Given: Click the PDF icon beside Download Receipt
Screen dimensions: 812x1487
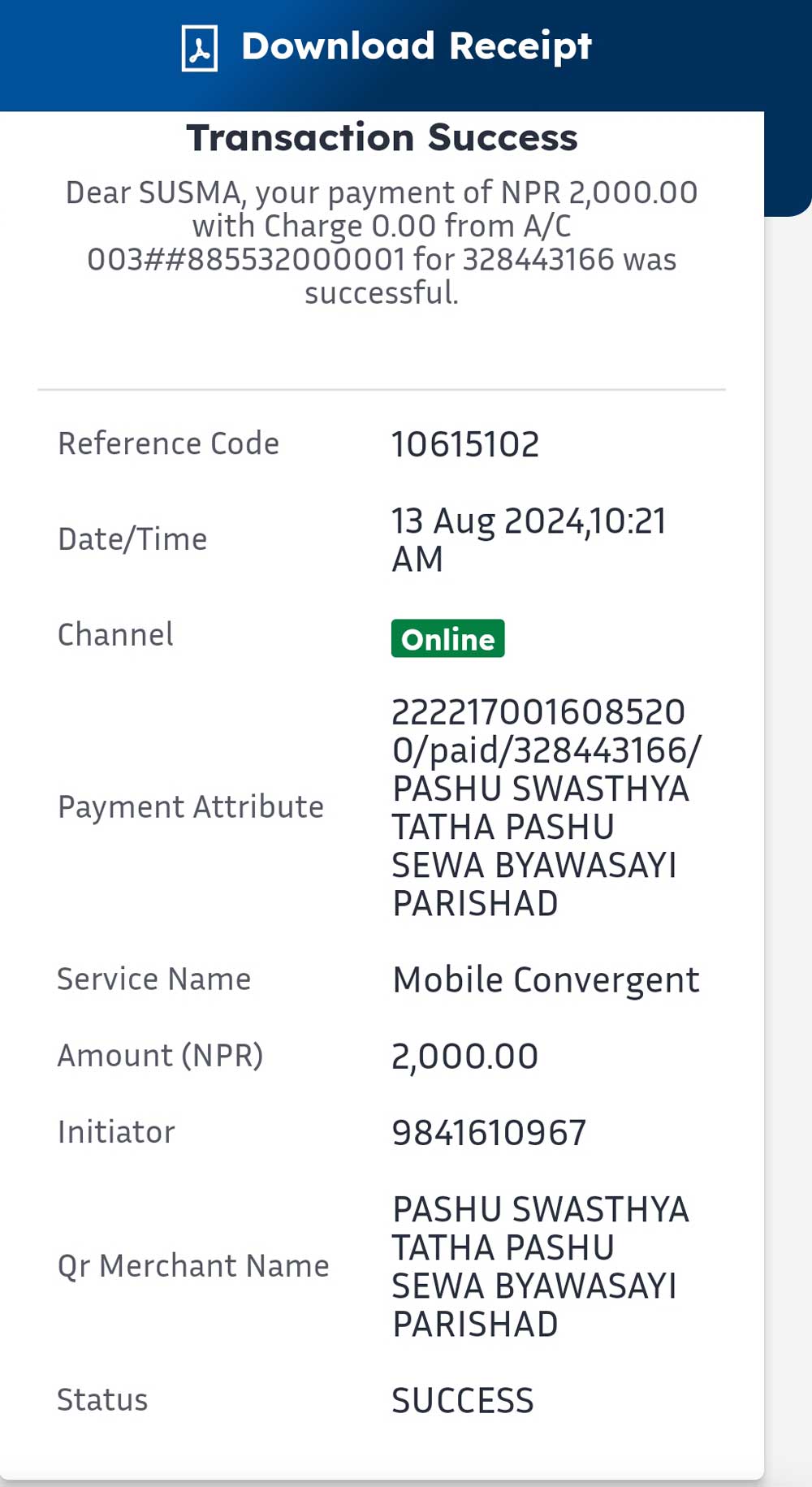Looking at the screenshot, I should pos(199,49).
